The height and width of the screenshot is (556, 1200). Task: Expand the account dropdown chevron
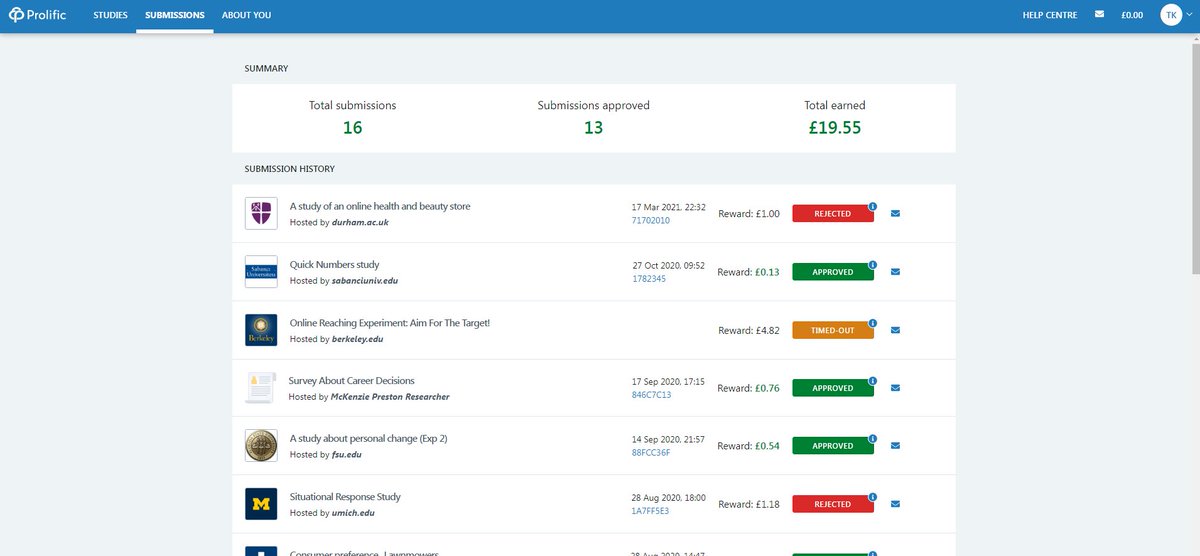[x=1190, y=15]
